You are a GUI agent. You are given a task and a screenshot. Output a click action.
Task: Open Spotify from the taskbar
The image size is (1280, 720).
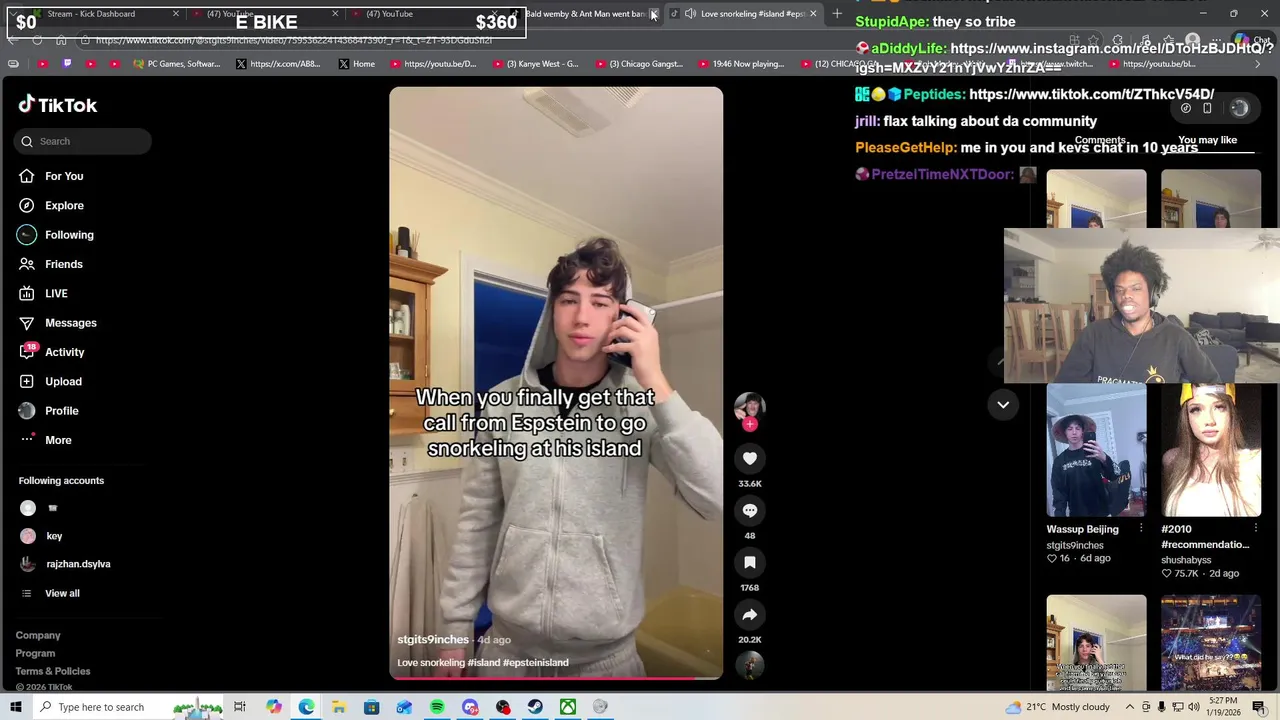[x=437, y=707]
